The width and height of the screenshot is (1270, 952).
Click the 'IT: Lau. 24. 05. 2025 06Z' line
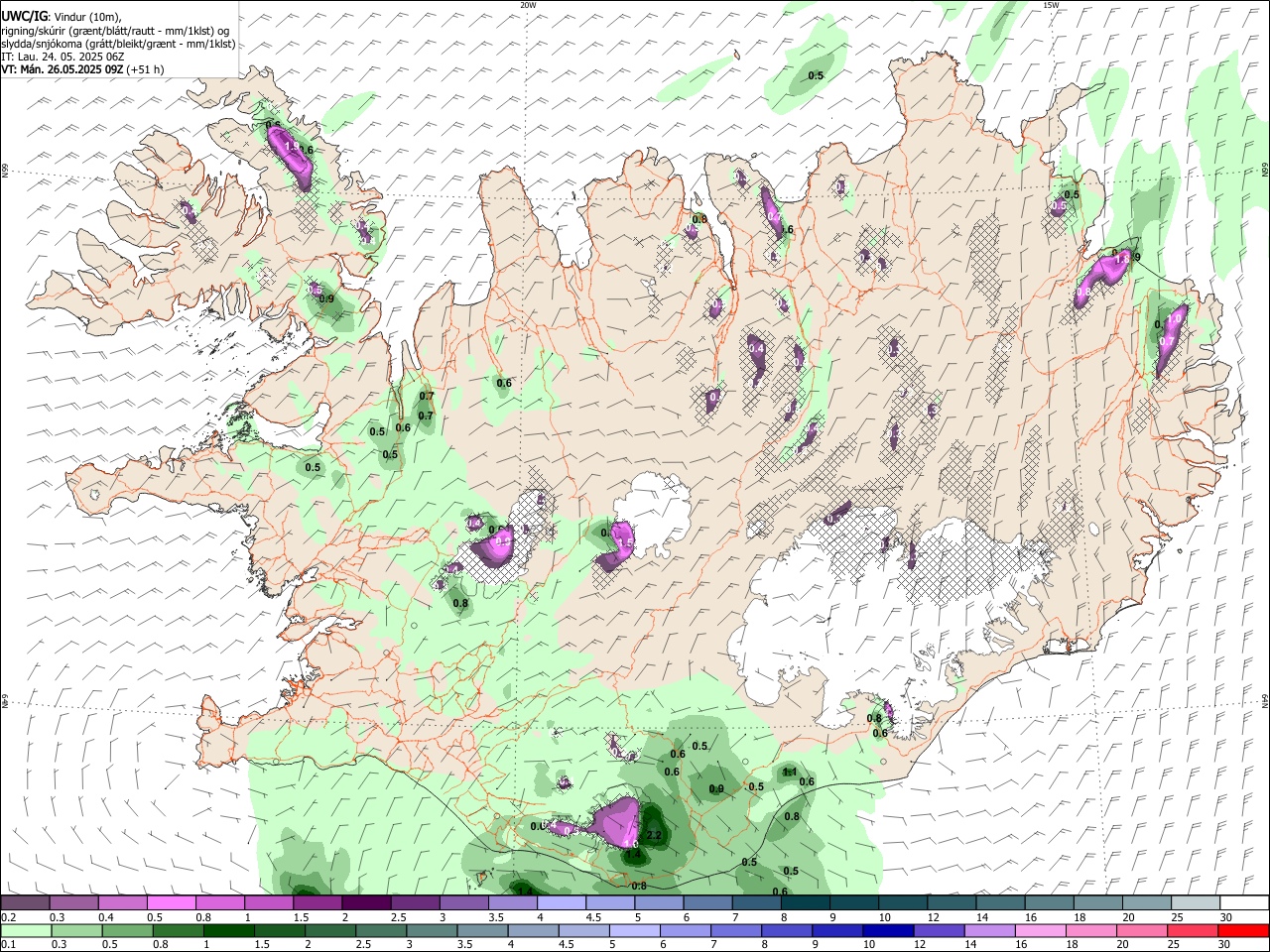[x=63, y=57]
